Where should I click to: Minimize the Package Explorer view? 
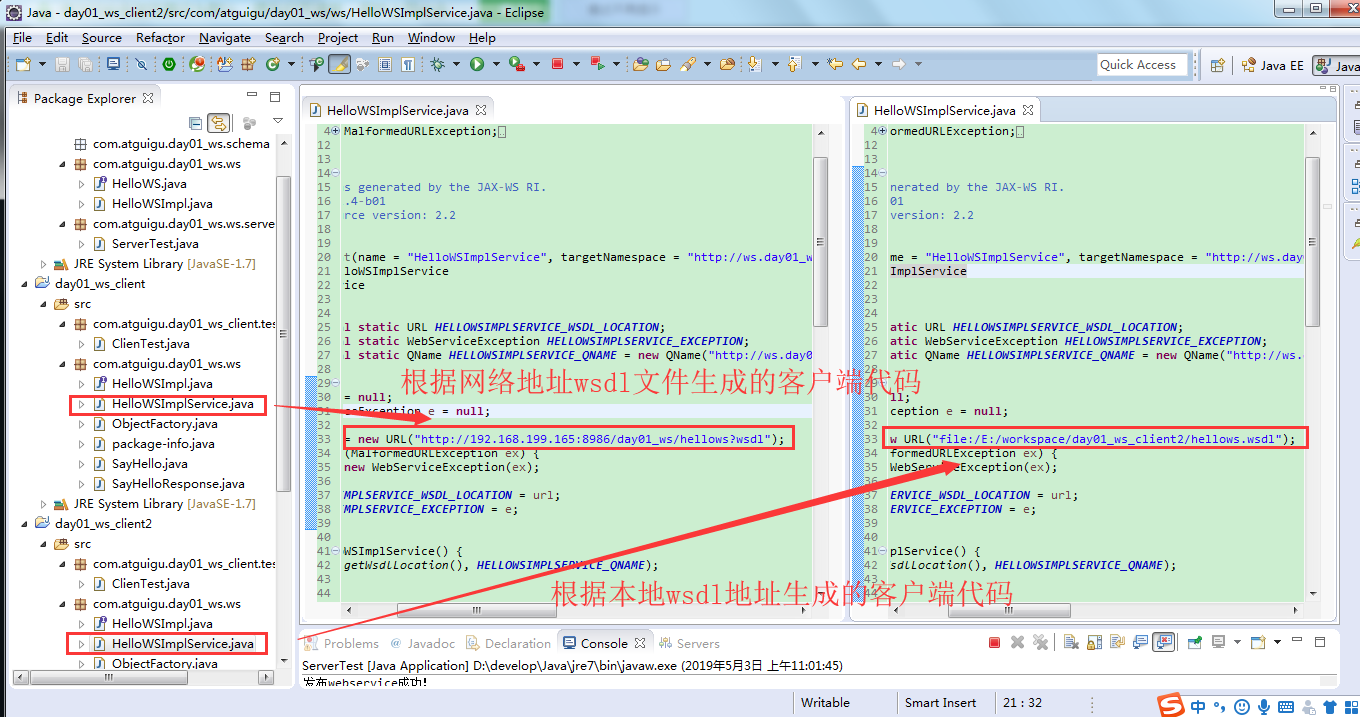click(x=253, y=97)
